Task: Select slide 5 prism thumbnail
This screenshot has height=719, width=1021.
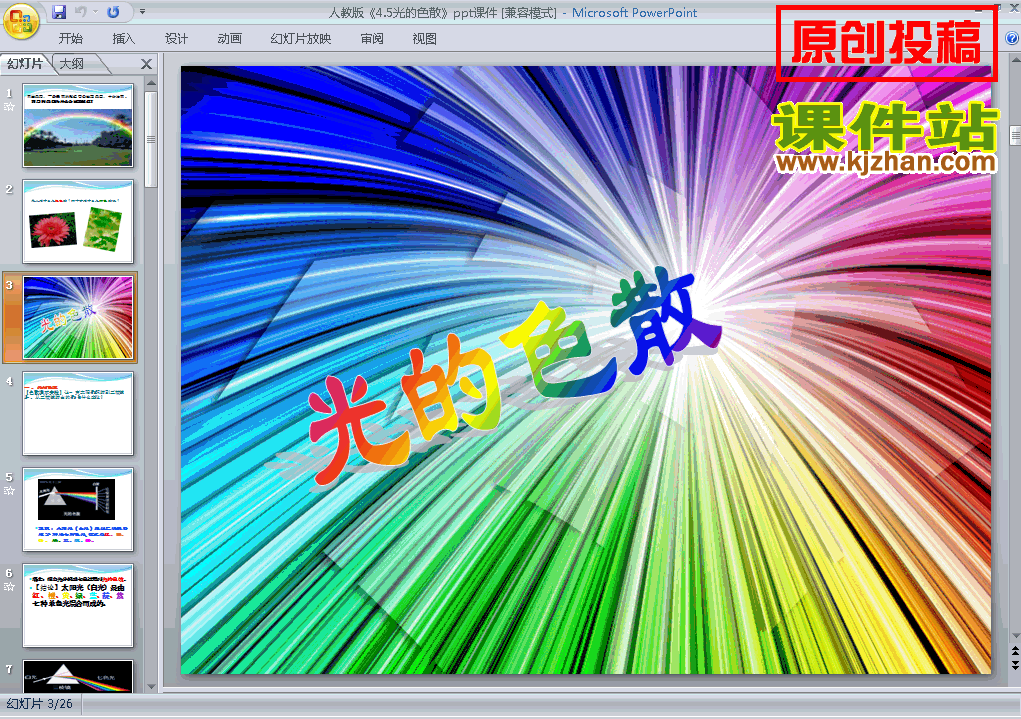Action: [78, 509]
